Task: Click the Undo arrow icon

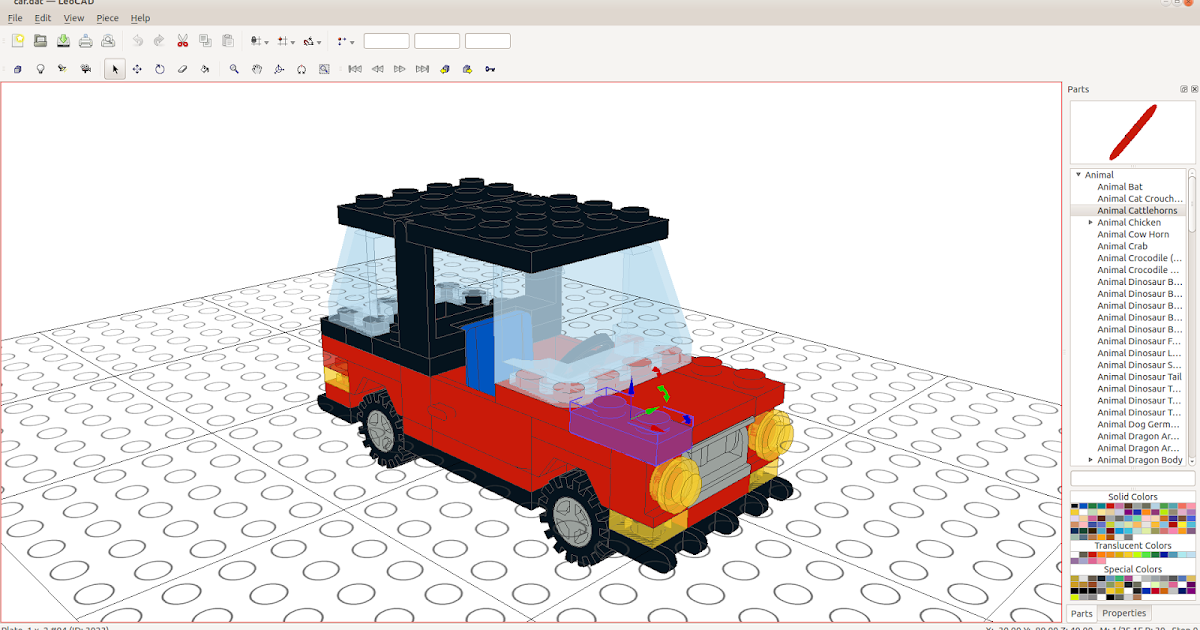Action: pyautogui.click(x=137, y=41)
